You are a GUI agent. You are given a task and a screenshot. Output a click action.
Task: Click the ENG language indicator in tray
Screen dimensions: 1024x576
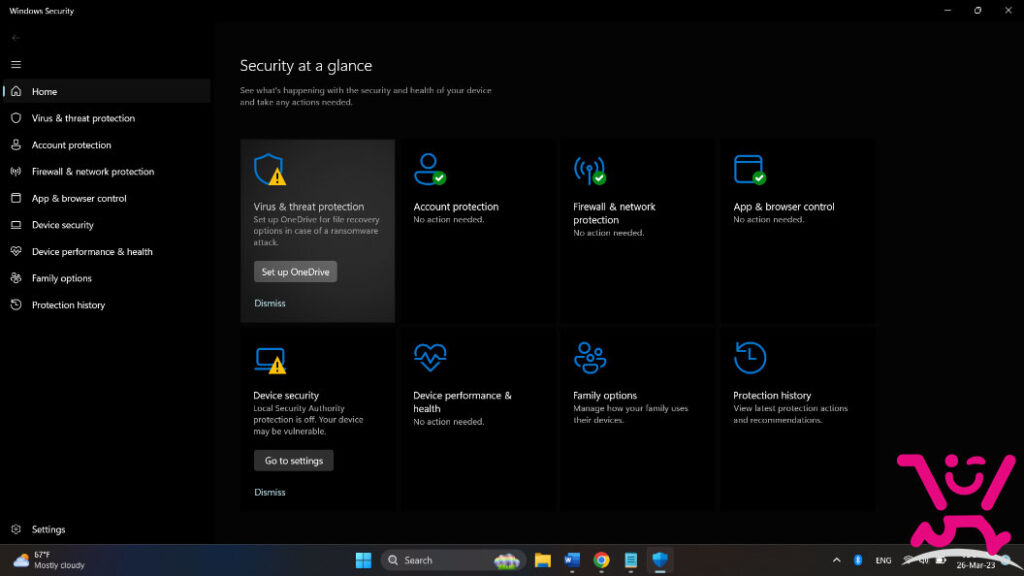[883, 560]
